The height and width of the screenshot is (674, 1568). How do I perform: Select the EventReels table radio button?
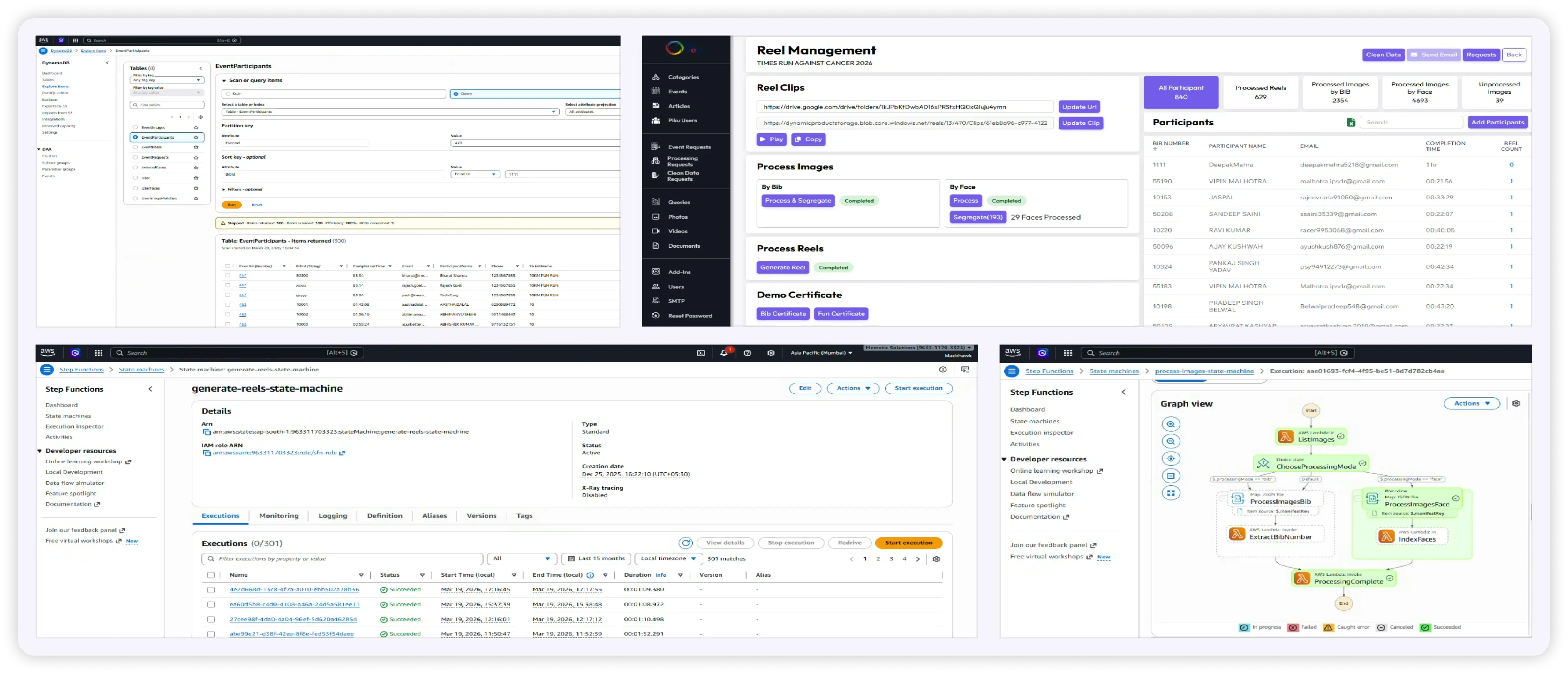pyautogui.click(x=135, y=147)
